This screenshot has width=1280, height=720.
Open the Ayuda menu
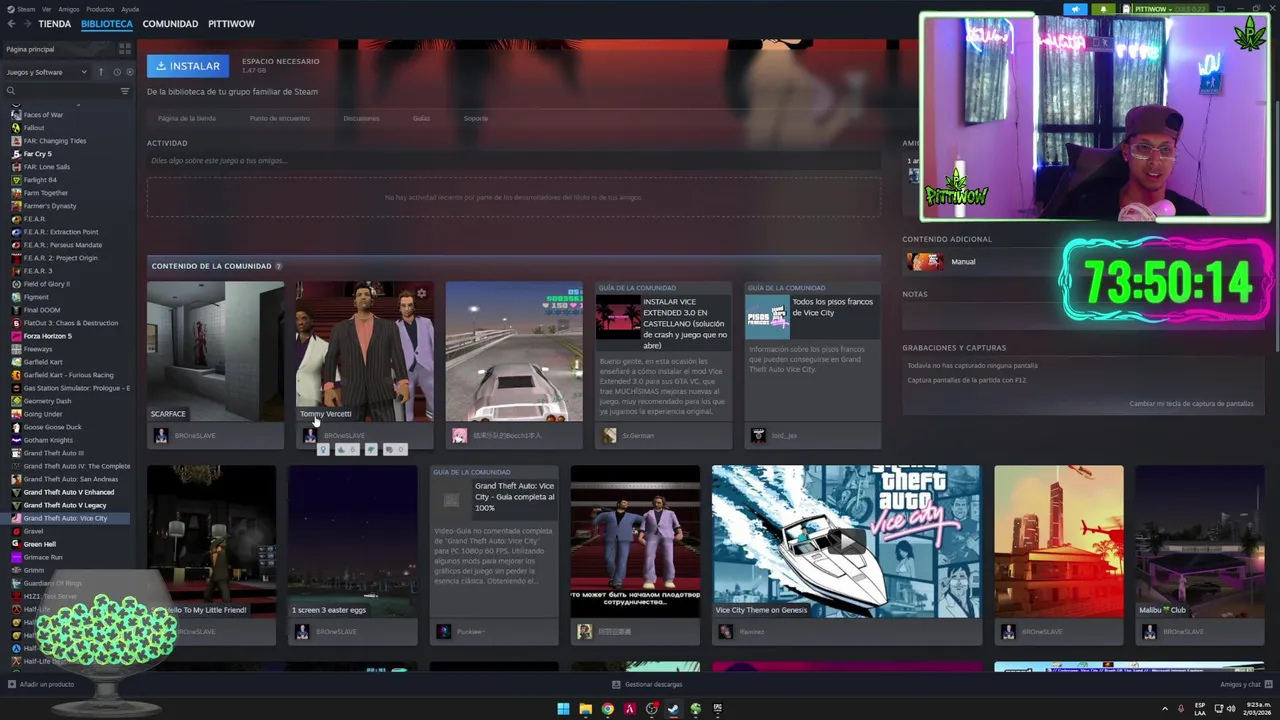pos(130,9)
